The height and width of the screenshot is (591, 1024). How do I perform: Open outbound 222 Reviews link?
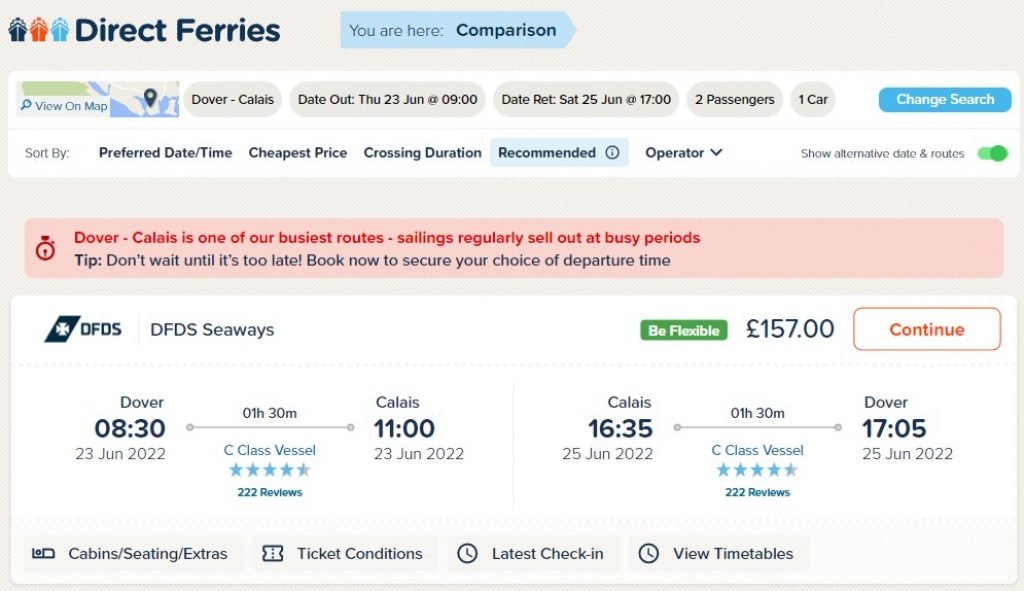point(270,492)
